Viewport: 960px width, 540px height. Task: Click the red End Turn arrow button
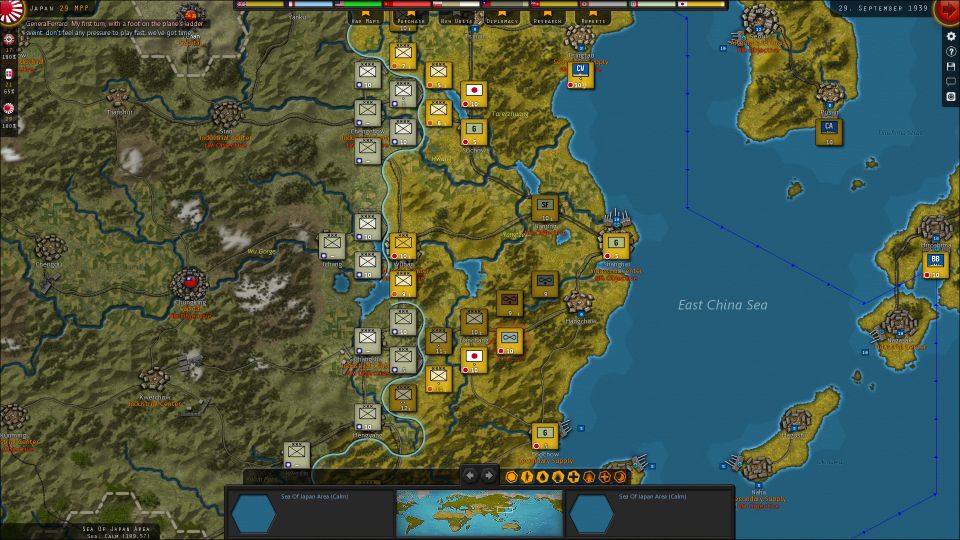pyautogui.click(x=948, y=10)
